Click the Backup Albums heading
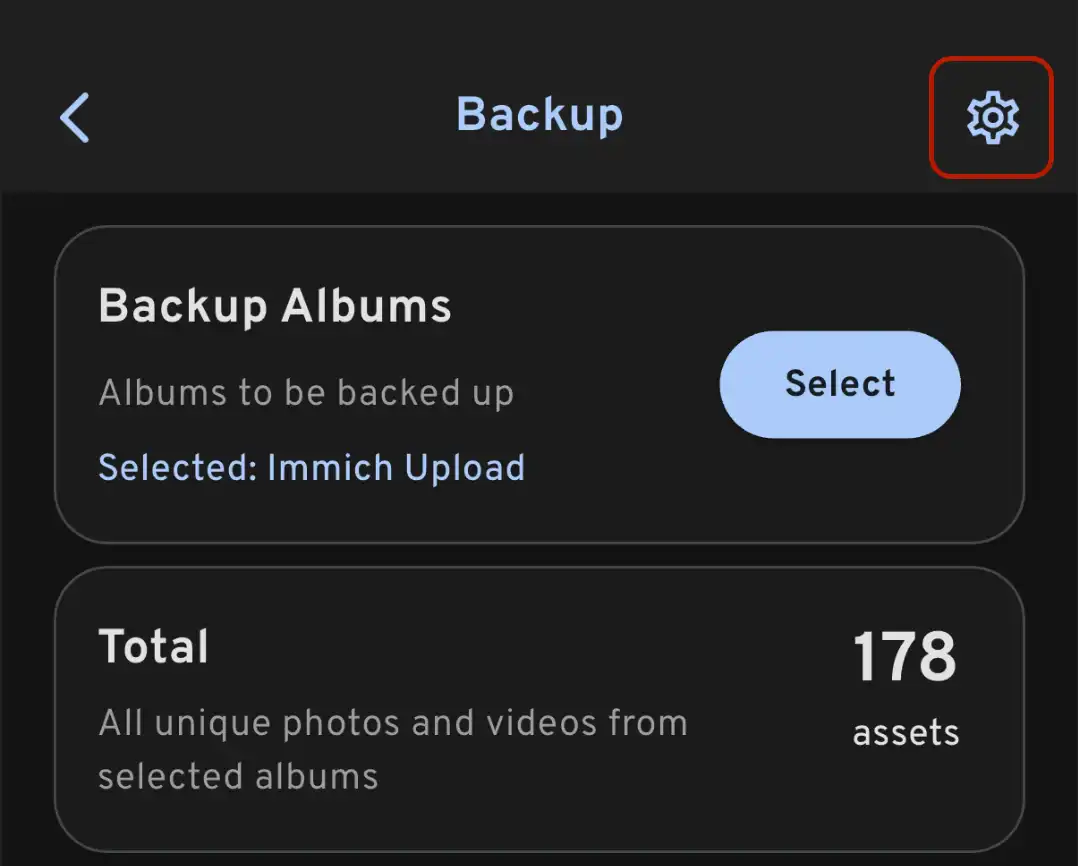Viewport: 1078px width, 866px height. pyautogui.click(x=274, y=306)
